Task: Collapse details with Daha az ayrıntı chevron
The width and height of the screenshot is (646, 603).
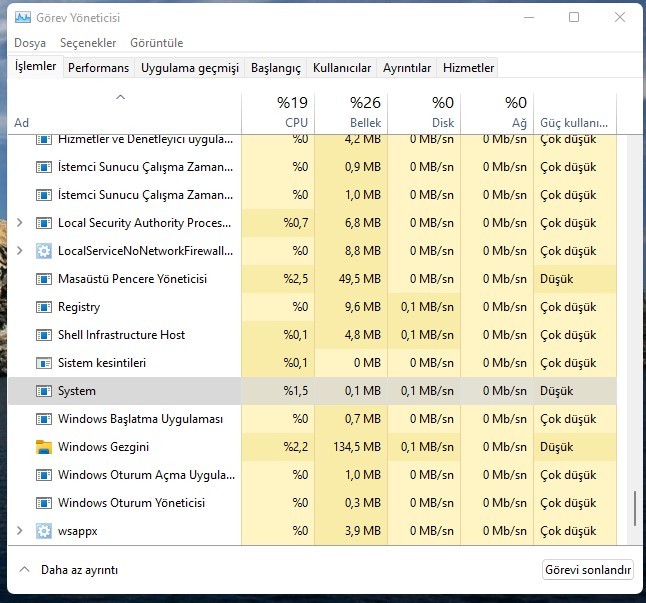Action: click(25, 570)
